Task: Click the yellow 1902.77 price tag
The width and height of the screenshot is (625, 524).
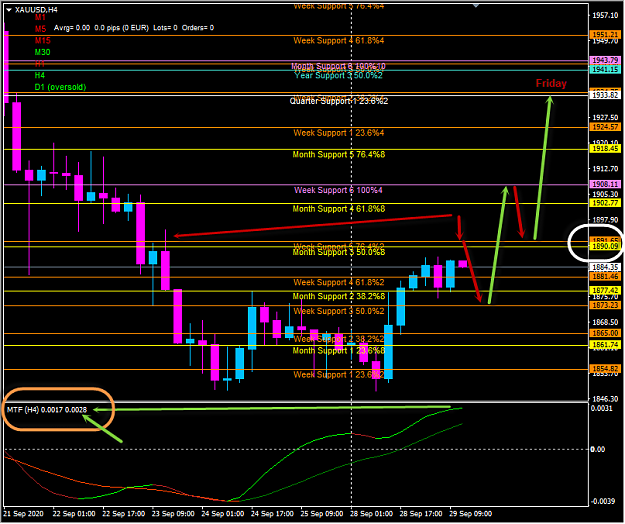Action: (x=605, y=203)
